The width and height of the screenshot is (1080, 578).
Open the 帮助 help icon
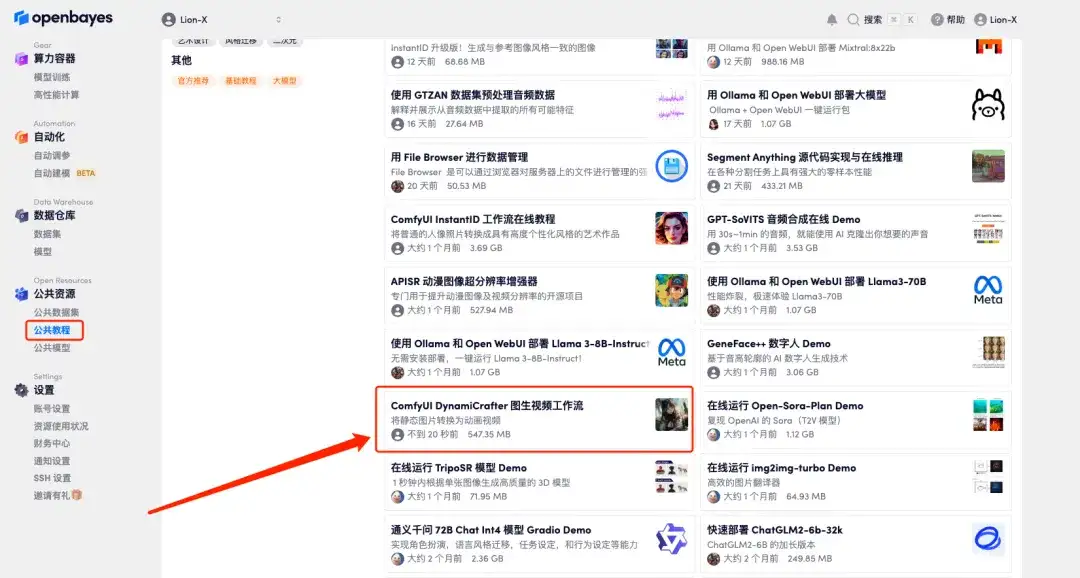click(937, 19)
